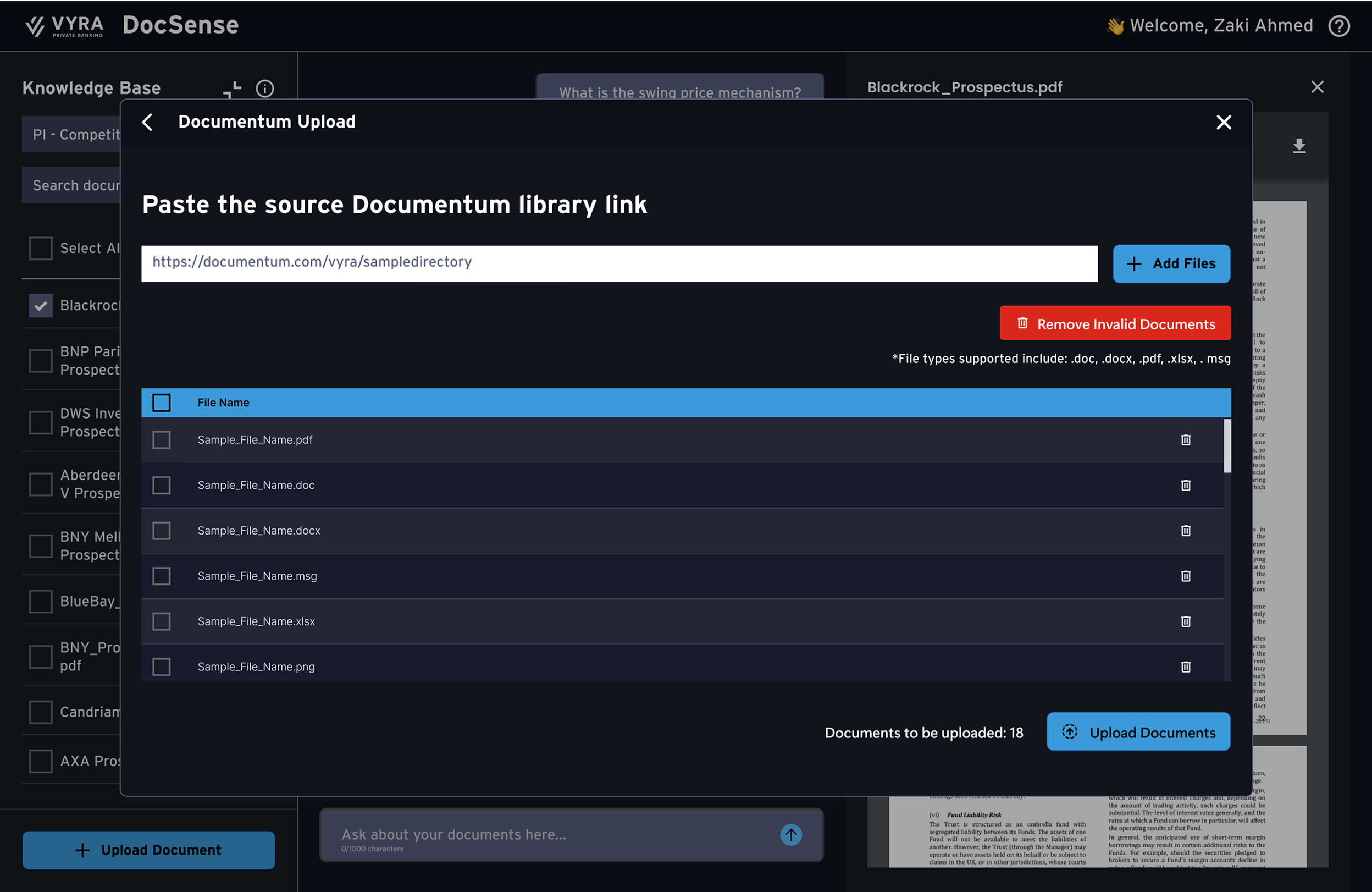1372x892 pixels.
Task: Close the Blackrock_Prospectus.pdf preview
Action: point(1317,87)
